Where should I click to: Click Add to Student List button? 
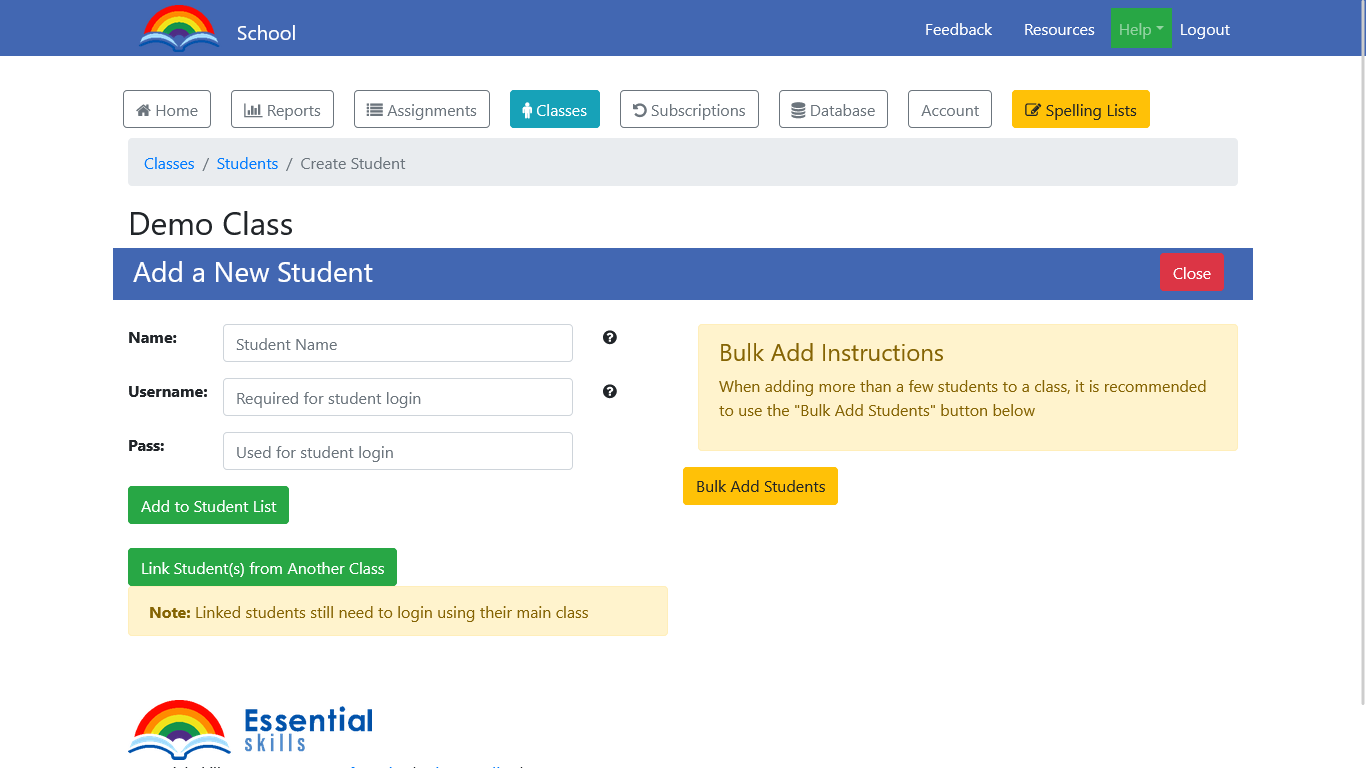point(208,505)
